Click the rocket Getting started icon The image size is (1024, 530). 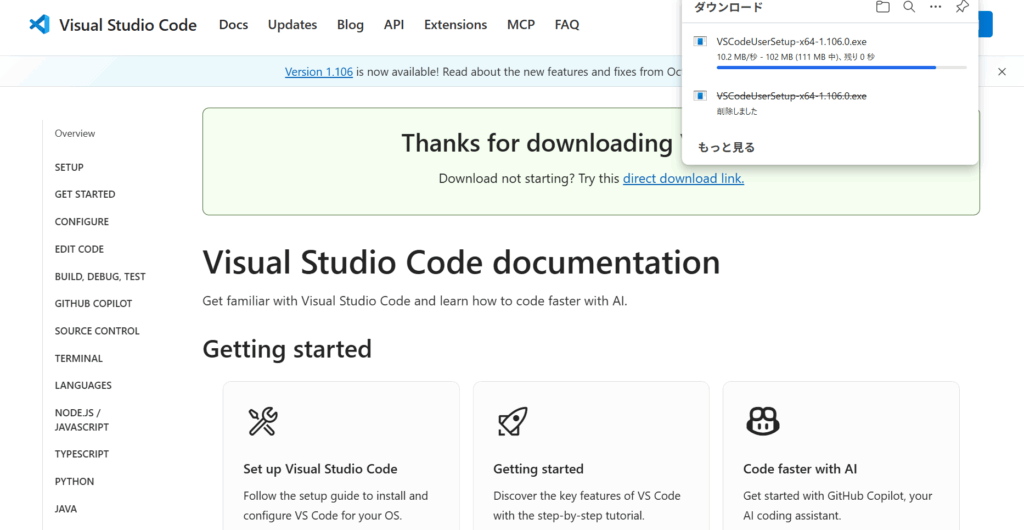(512, 421)
